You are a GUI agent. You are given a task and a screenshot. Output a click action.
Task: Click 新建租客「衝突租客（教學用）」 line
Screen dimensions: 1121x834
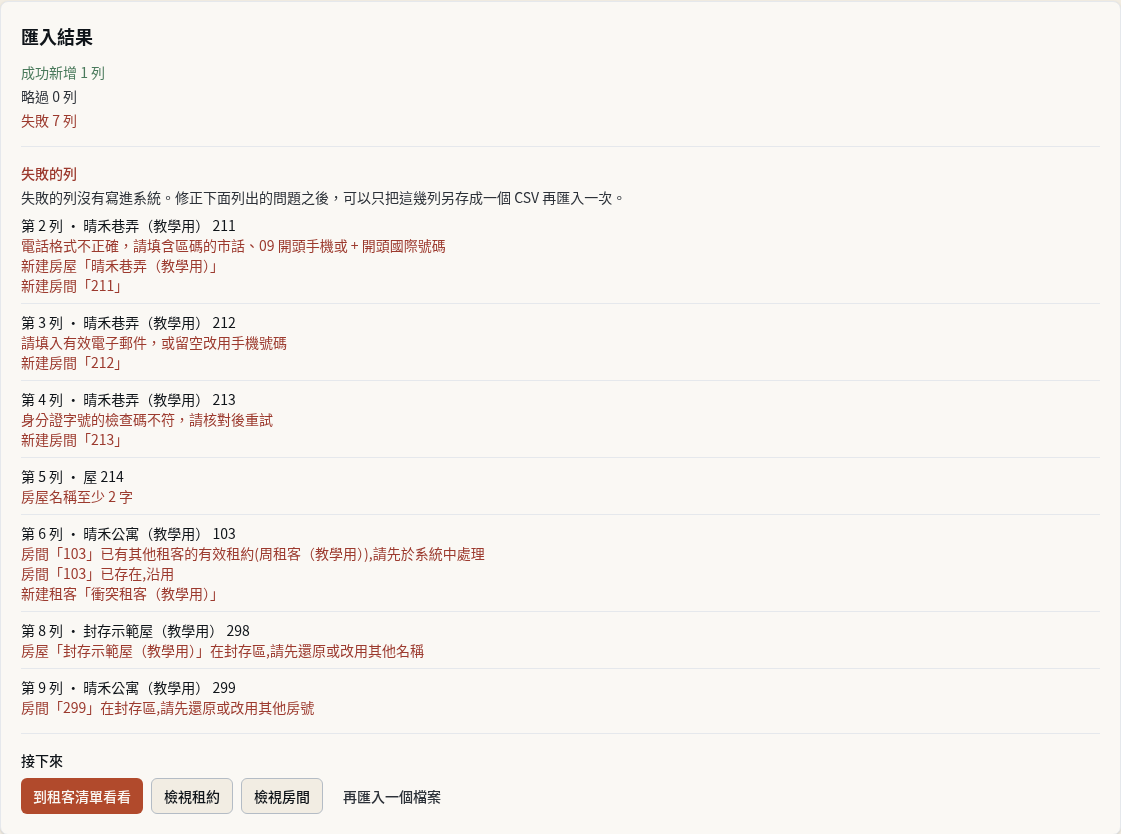tap(119, 595)
